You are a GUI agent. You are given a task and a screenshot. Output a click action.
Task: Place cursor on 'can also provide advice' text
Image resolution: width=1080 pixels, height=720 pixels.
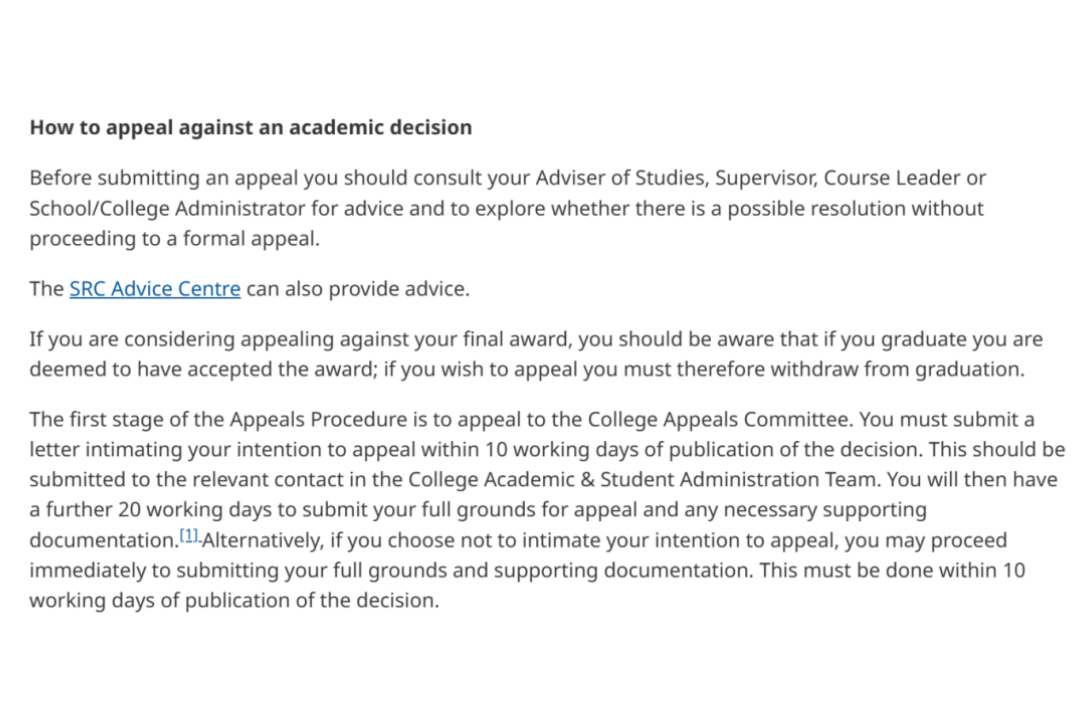(357, 289)
